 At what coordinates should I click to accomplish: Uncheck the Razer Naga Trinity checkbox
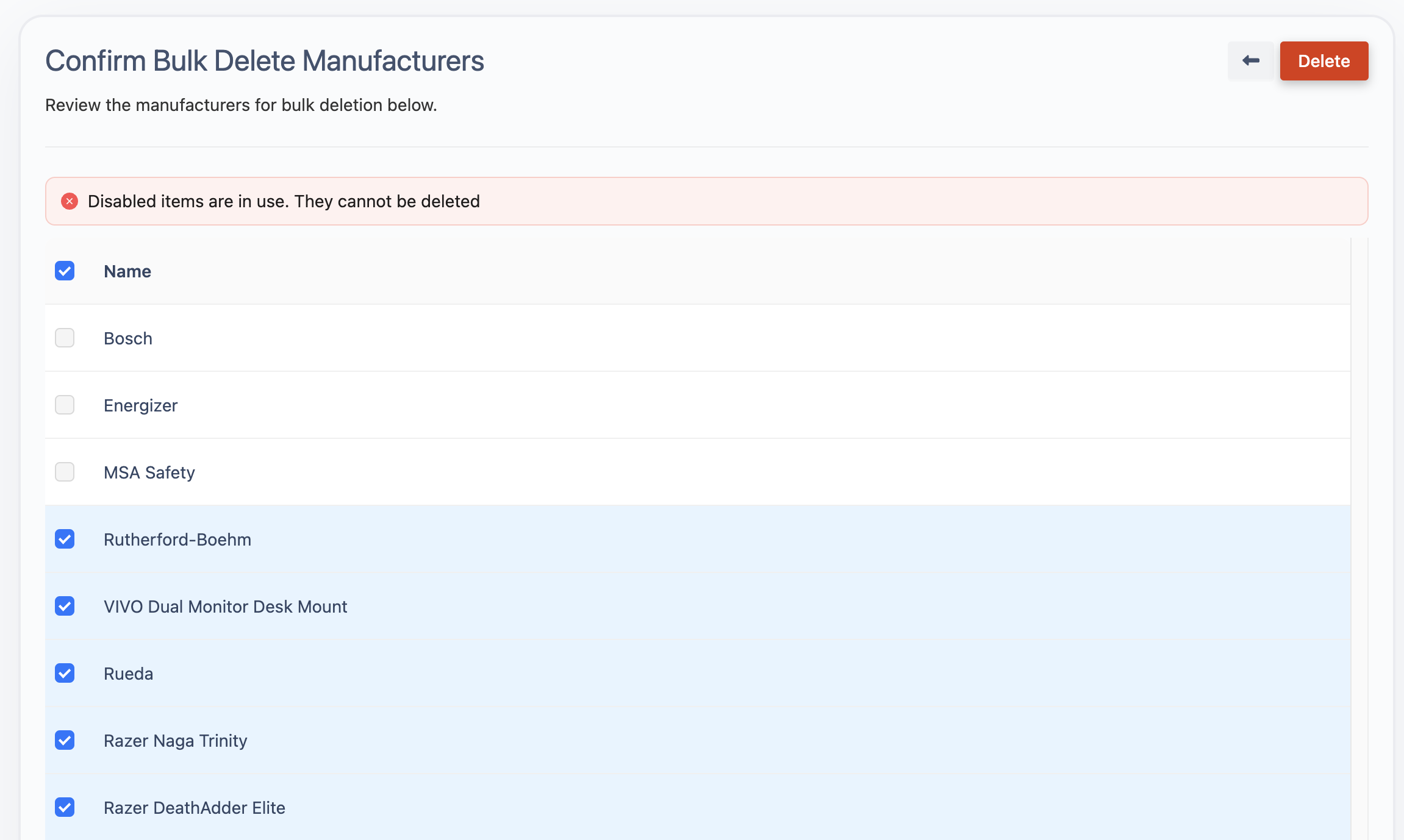pos(65,740)
